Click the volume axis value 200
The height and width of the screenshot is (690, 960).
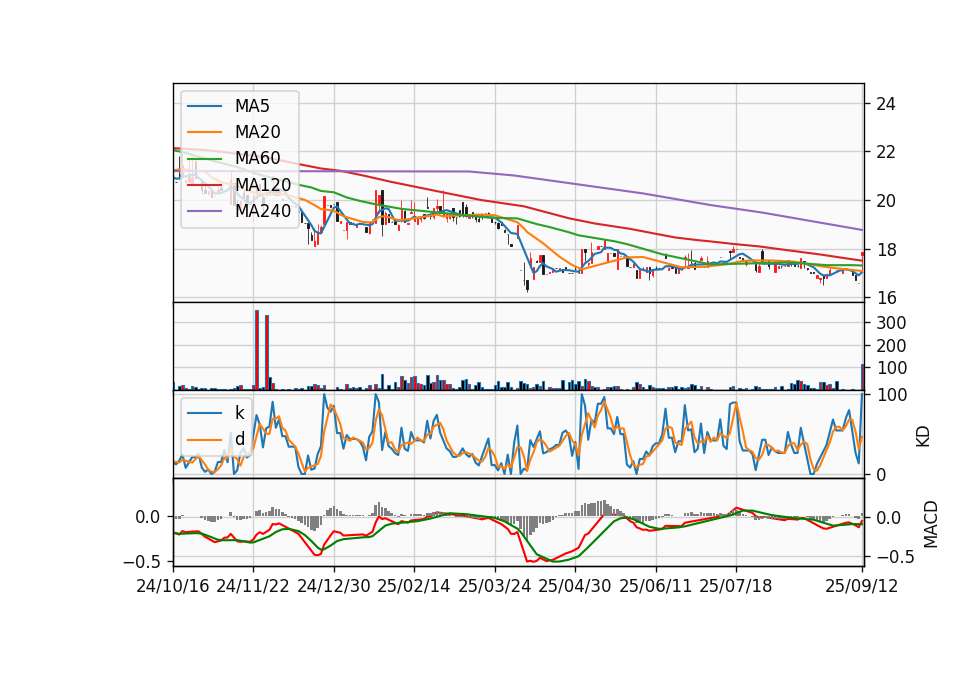pos(891,346)
